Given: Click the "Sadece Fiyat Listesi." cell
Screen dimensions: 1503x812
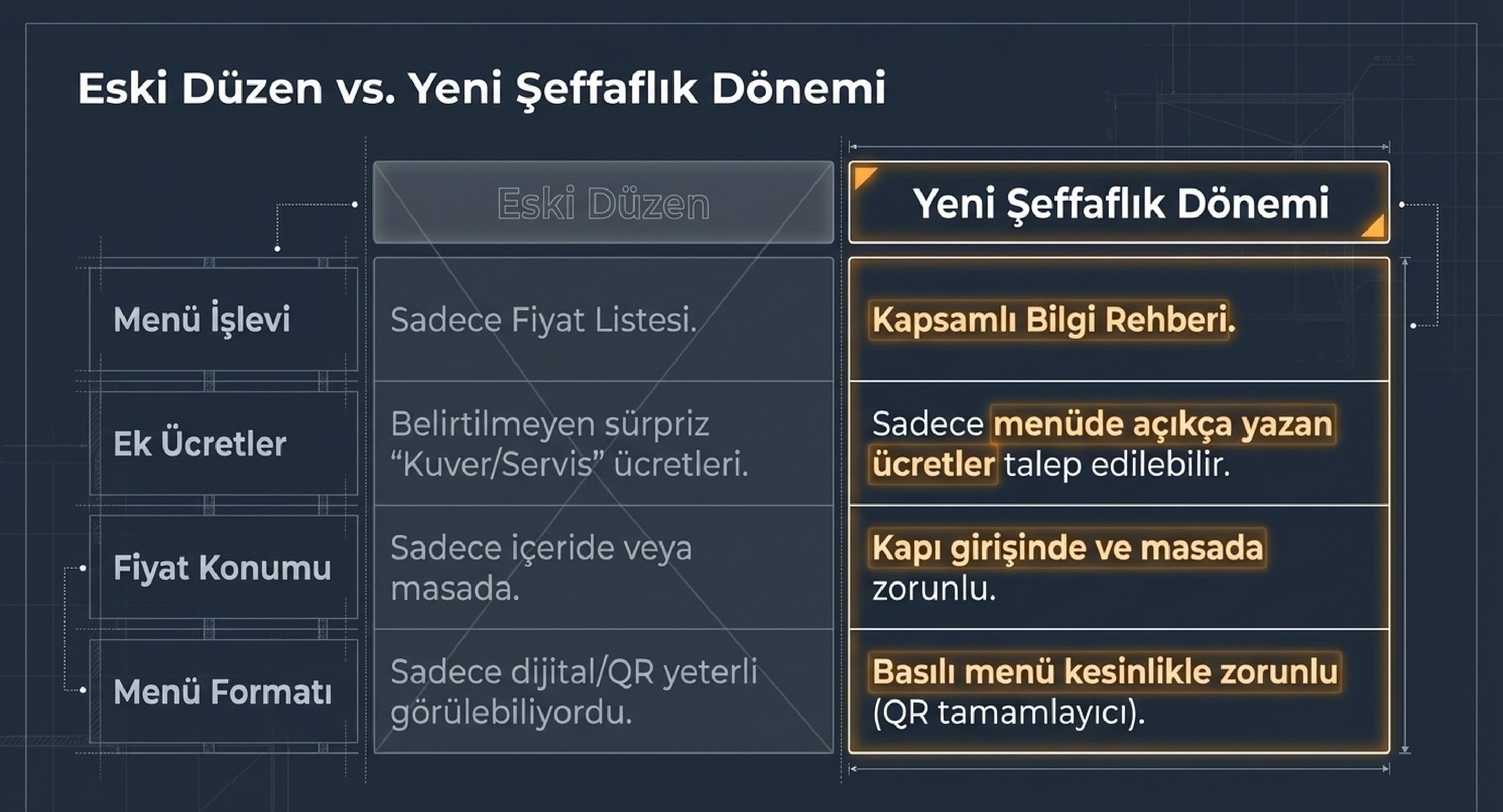Looking at the screenshot, I should click(543, 320).
